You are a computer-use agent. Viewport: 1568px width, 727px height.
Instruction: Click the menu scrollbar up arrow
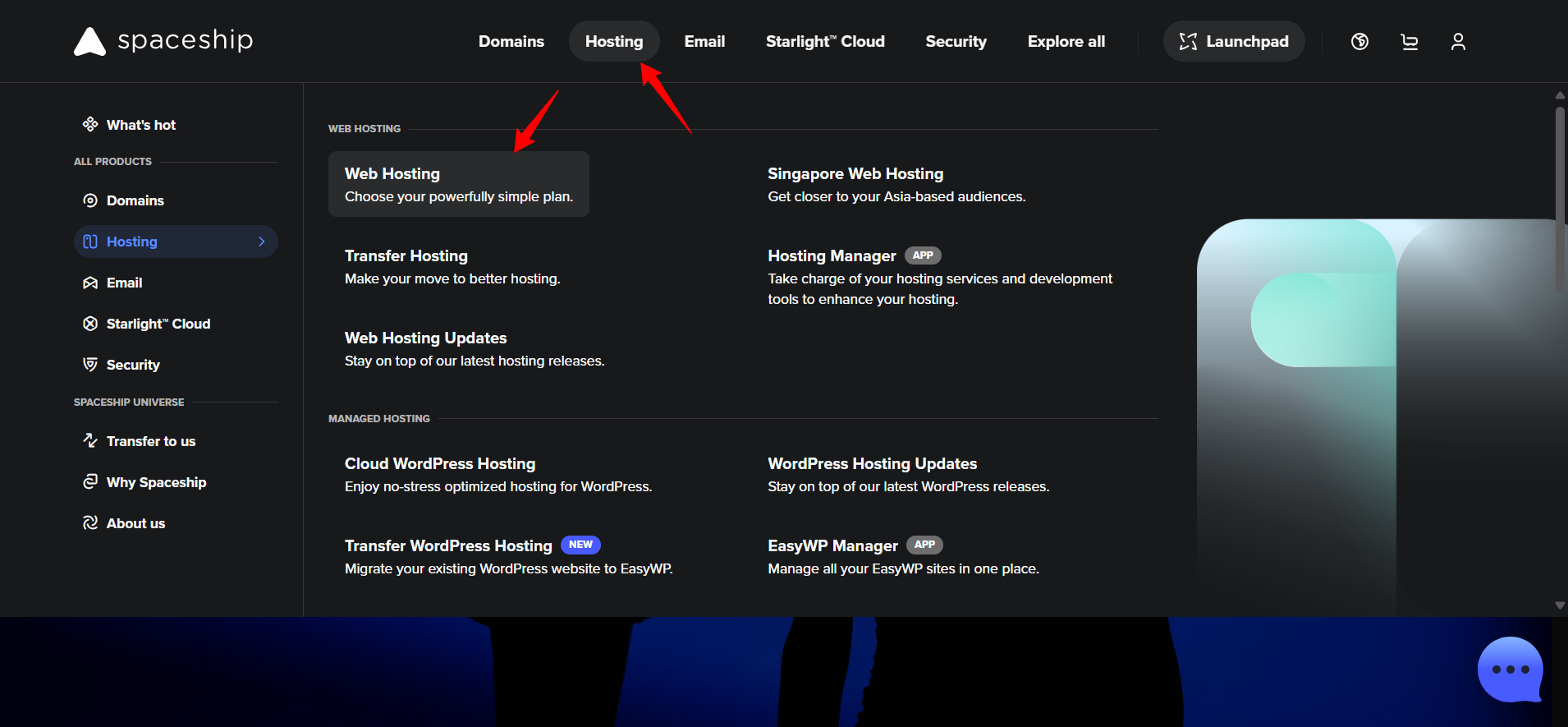[x=1560, y=95]
